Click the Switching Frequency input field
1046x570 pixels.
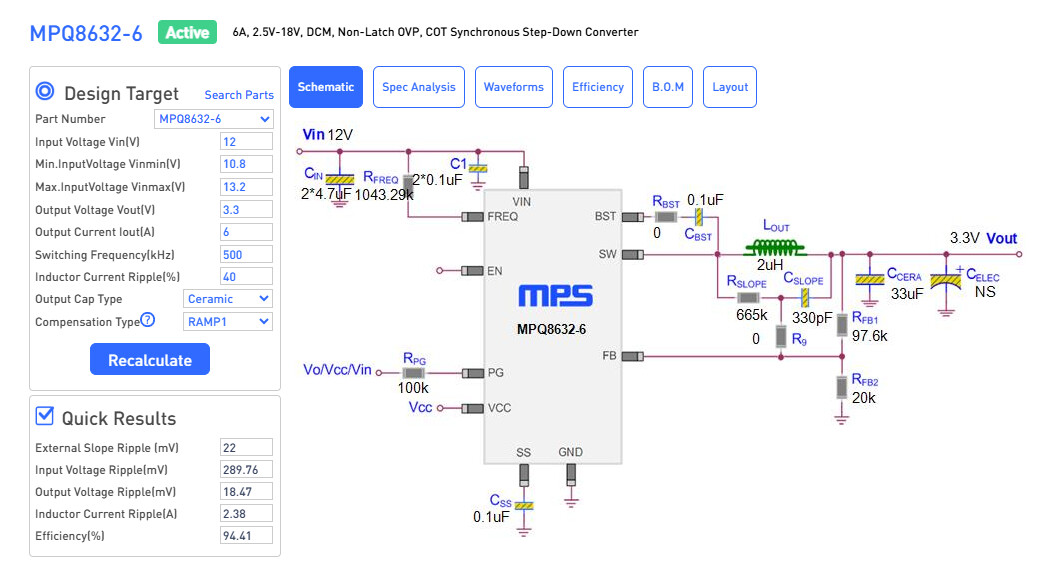coord(246,255)
